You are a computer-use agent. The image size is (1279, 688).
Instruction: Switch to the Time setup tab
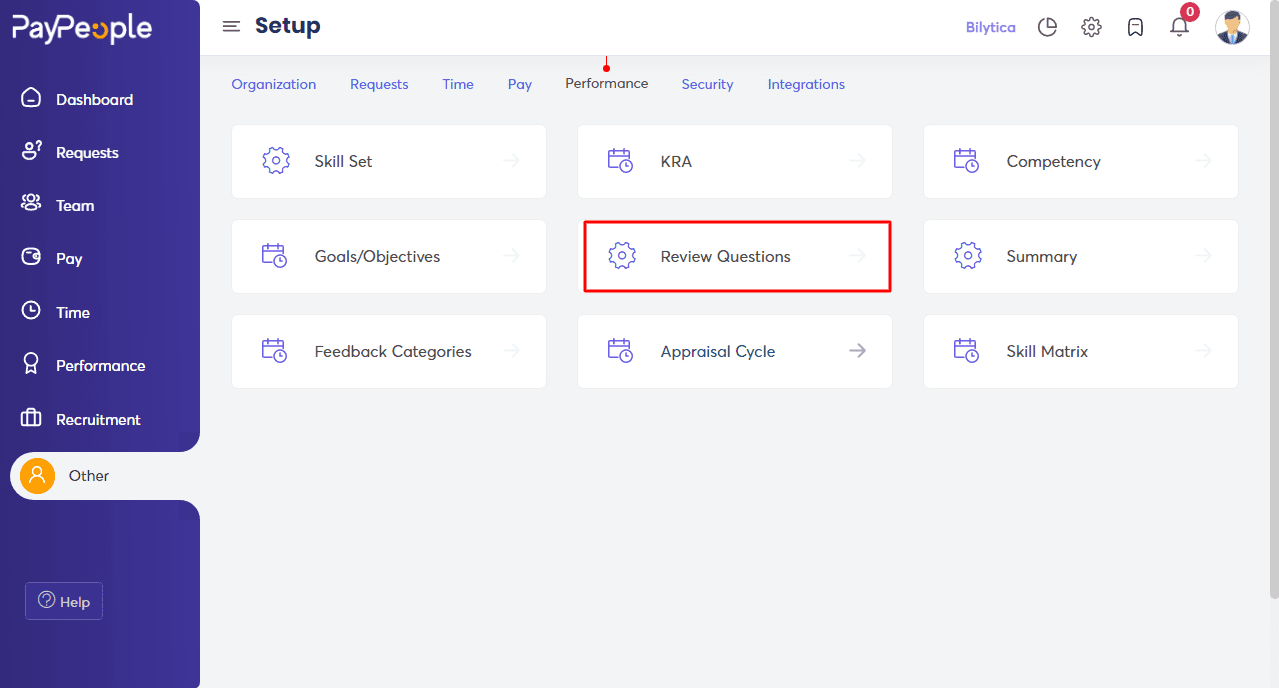(458, 84)
